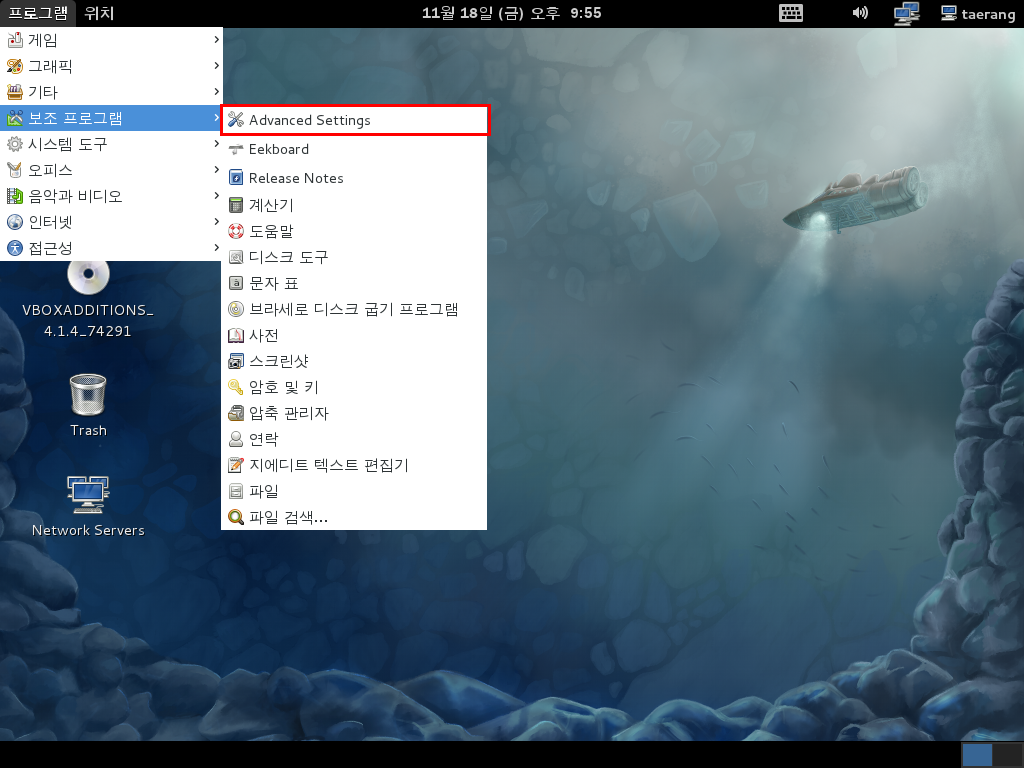
Task: Open the on-screen keyboard panel icon
Action: coord(791,13)
